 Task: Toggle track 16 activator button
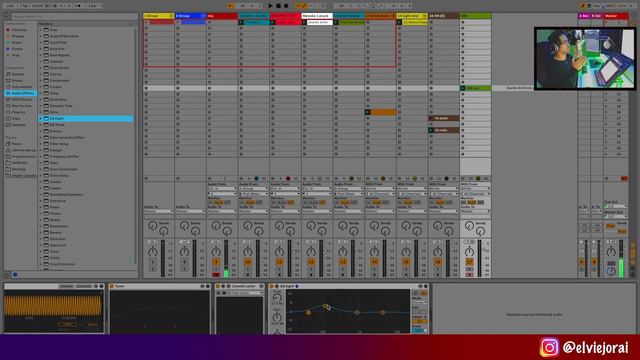point(438,262)
